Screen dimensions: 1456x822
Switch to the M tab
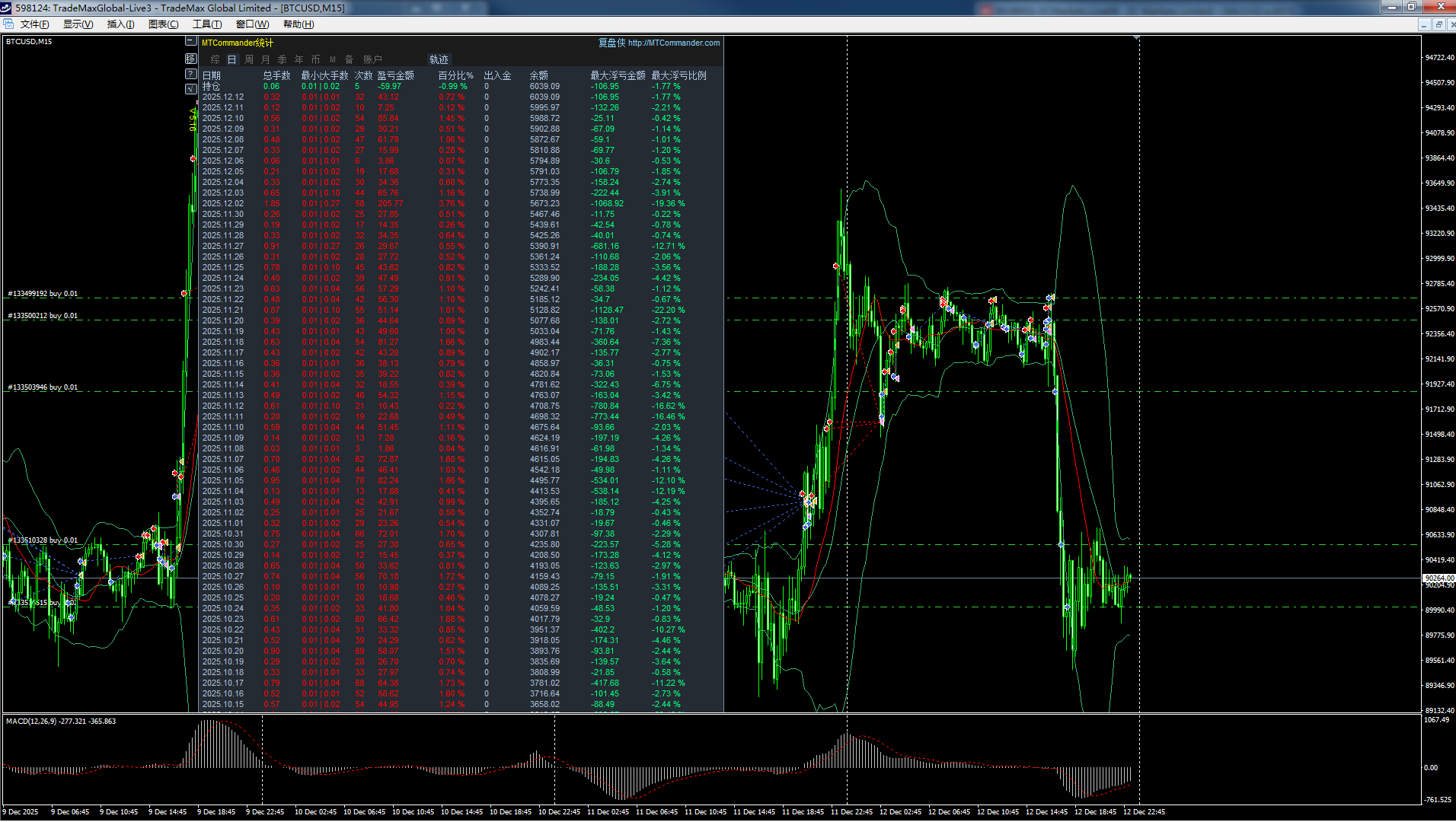pos(333,59)
